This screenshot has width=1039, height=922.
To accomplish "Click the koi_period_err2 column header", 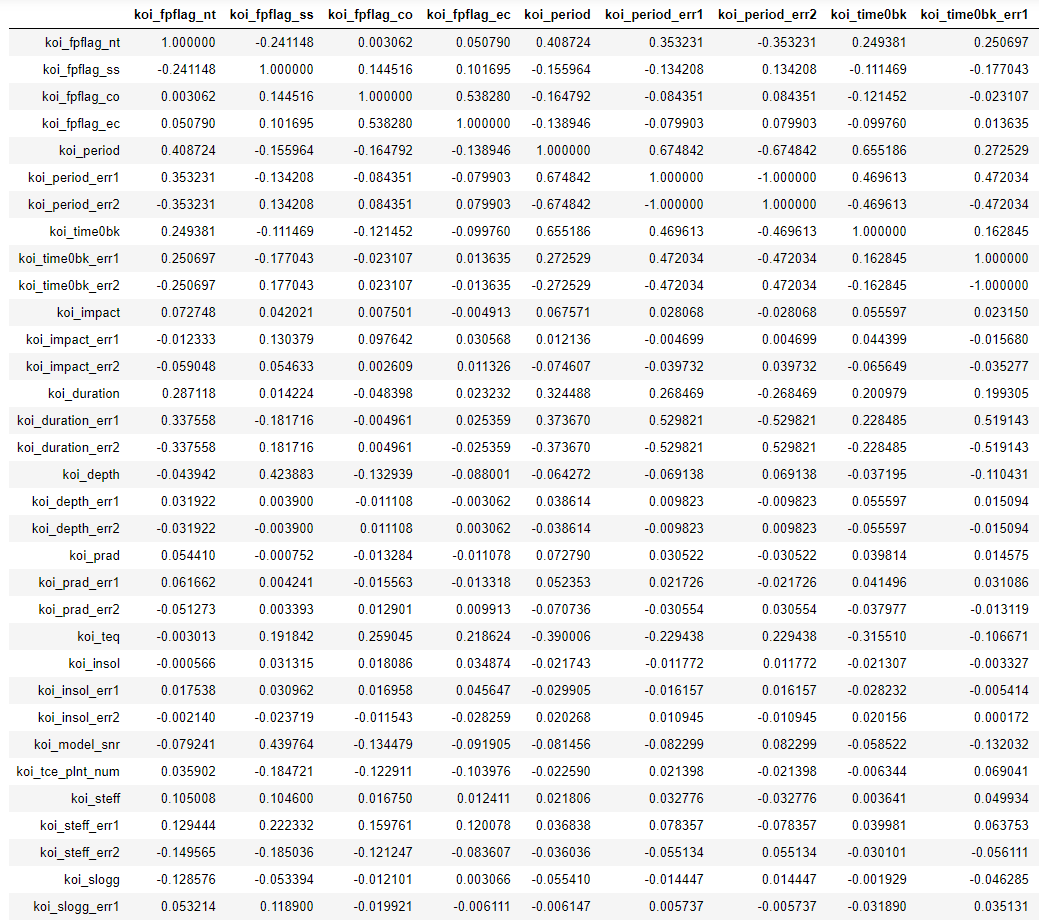I will pyautogui.click(x=767, y=15).
